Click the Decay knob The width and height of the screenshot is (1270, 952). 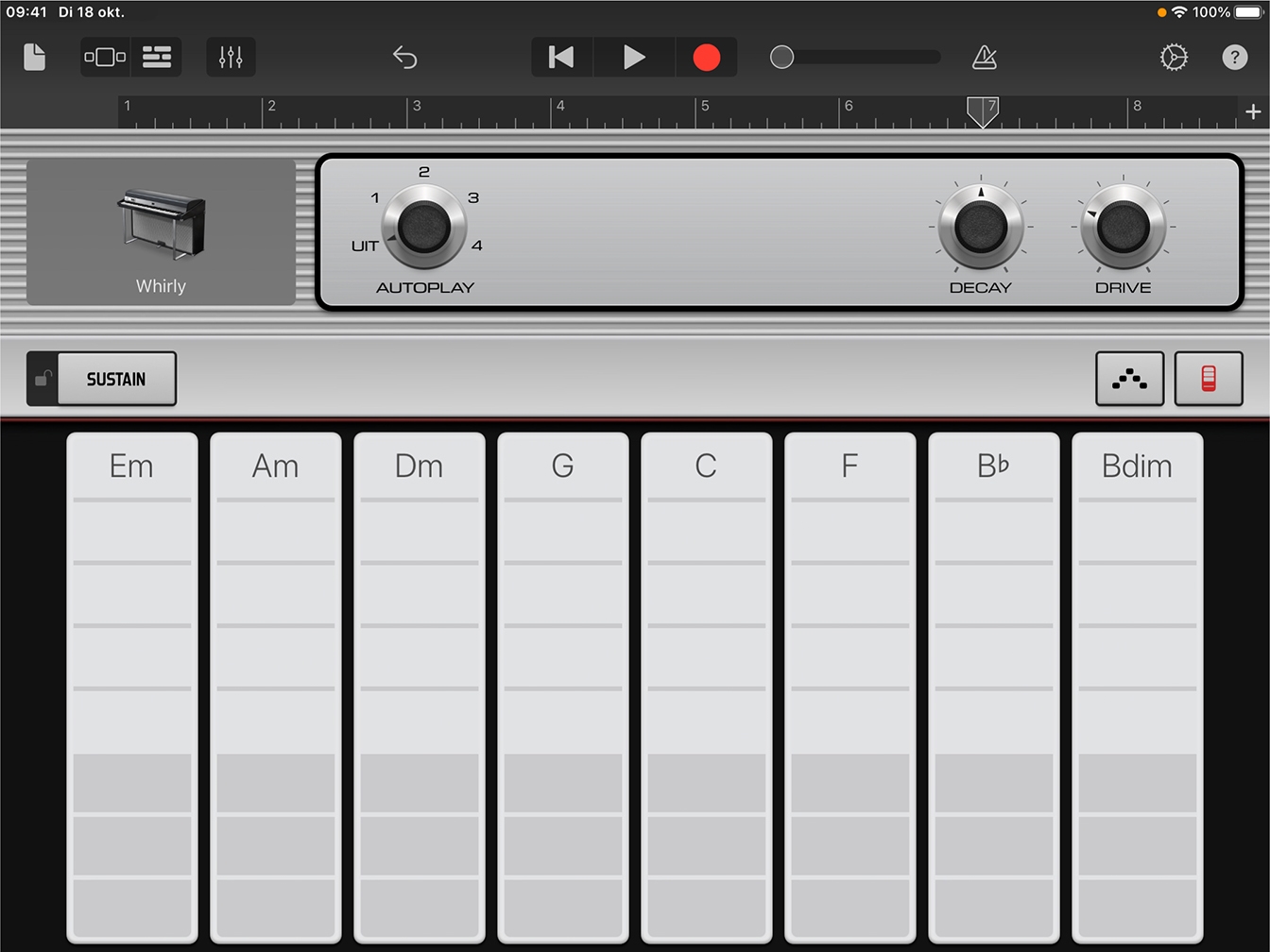[981, 227]
